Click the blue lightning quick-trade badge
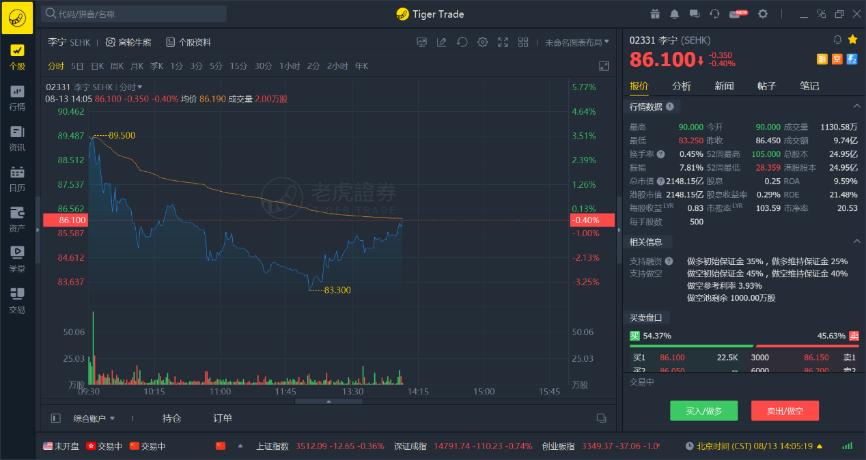866x460 pixels. pos(852,59)
